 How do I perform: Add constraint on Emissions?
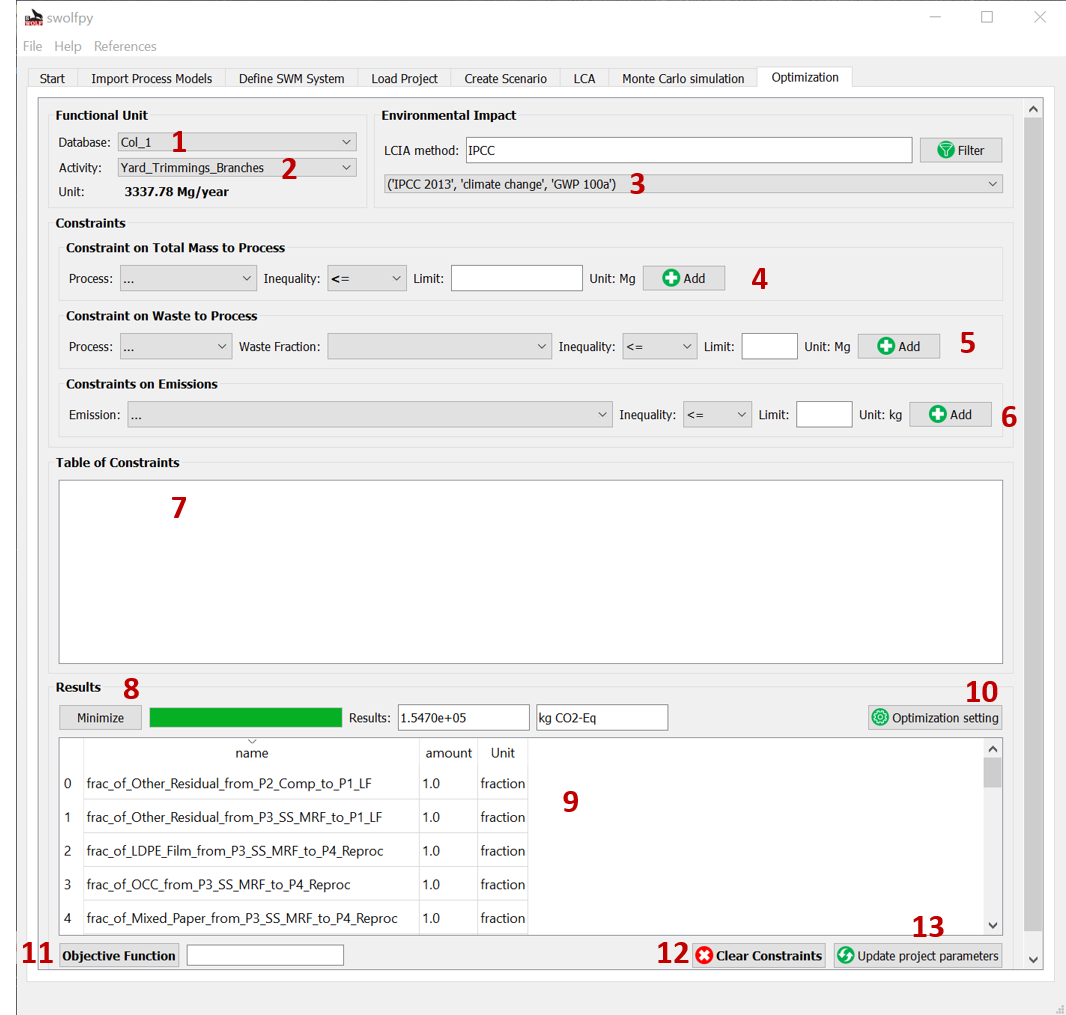[950, 415]
